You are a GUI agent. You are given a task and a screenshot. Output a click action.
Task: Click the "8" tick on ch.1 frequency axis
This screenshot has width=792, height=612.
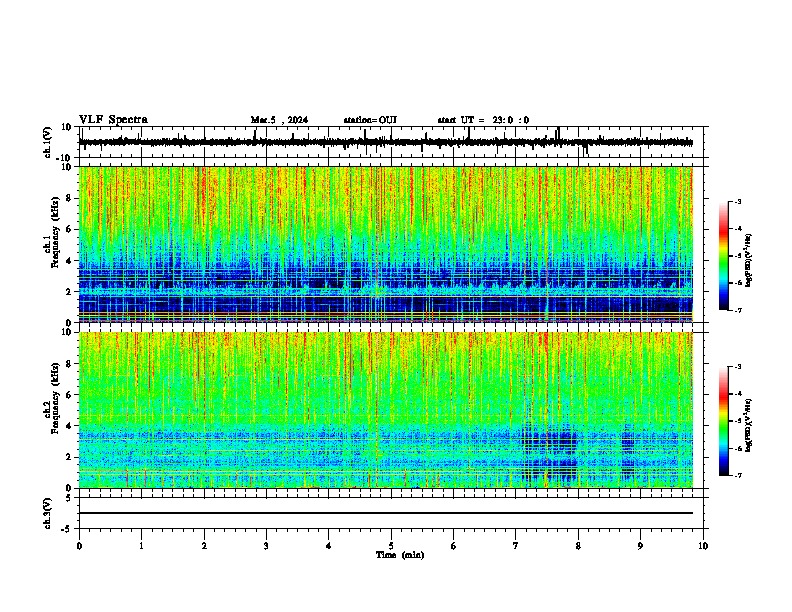pyautogui.click(x=69, y=198)
